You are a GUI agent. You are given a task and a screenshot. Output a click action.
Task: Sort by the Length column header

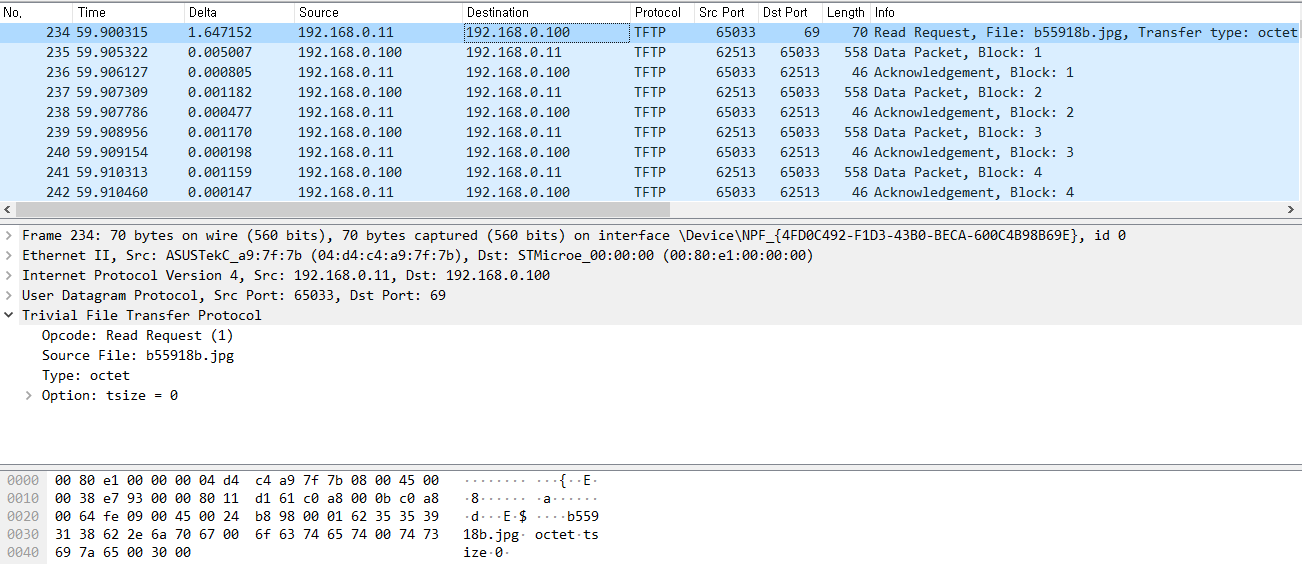click(x=846, y=12)
